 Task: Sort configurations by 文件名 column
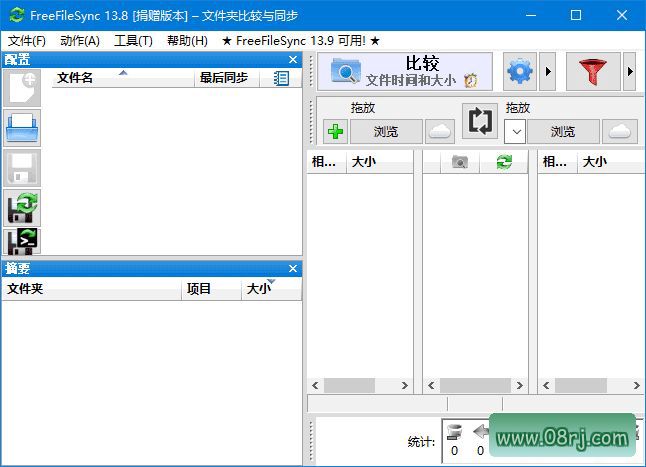click(123, 78)
